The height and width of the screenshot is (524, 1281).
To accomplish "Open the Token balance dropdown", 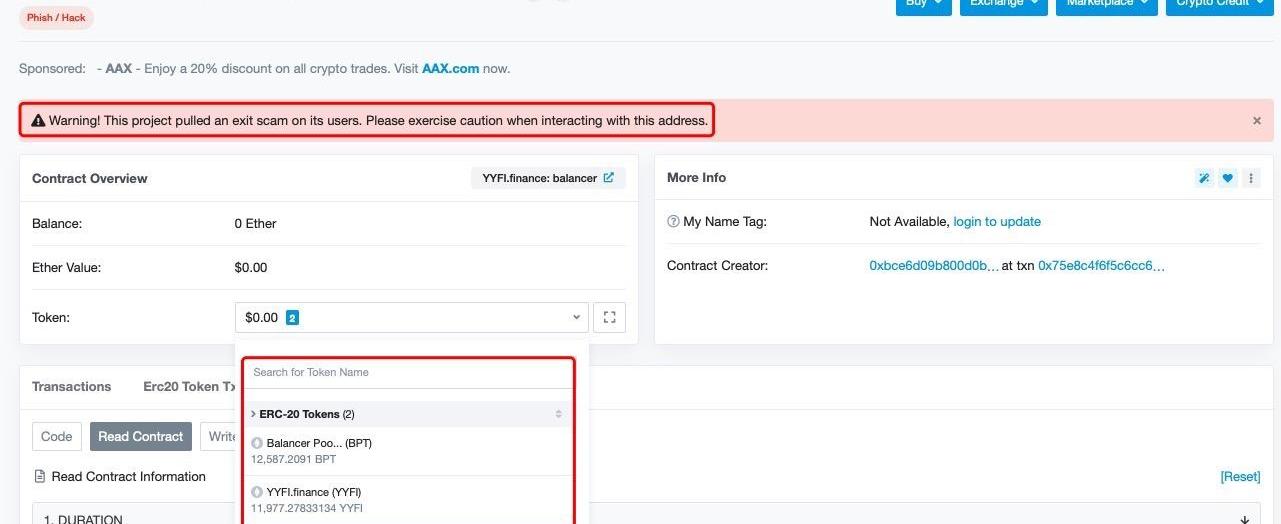I will click(412, 318).
